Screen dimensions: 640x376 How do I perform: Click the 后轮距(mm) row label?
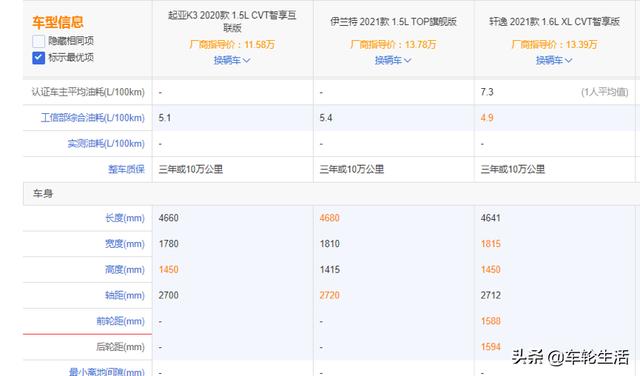tap(120, 347)
